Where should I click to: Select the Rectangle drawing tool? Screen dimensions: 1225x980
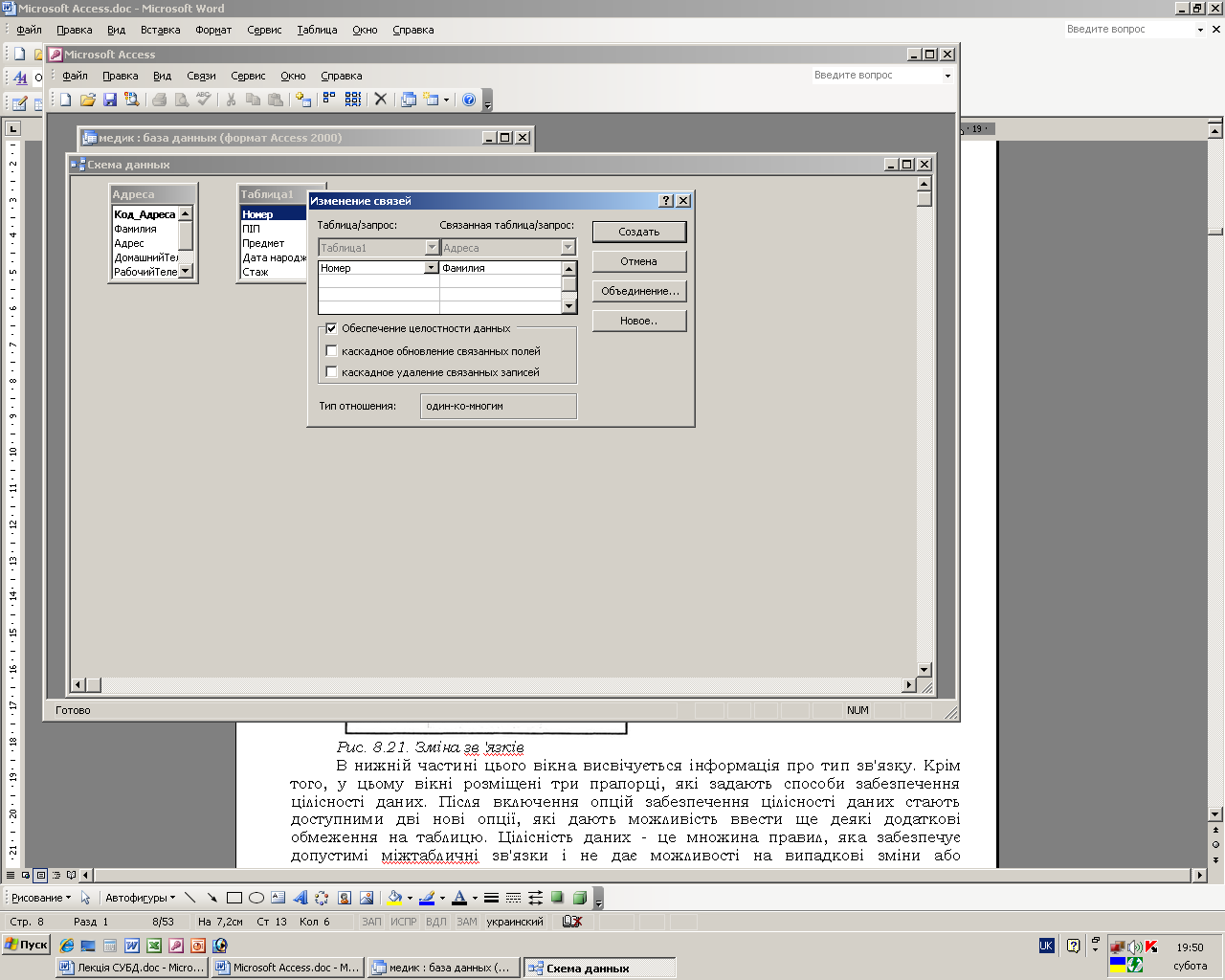click(x=234, y=898)
